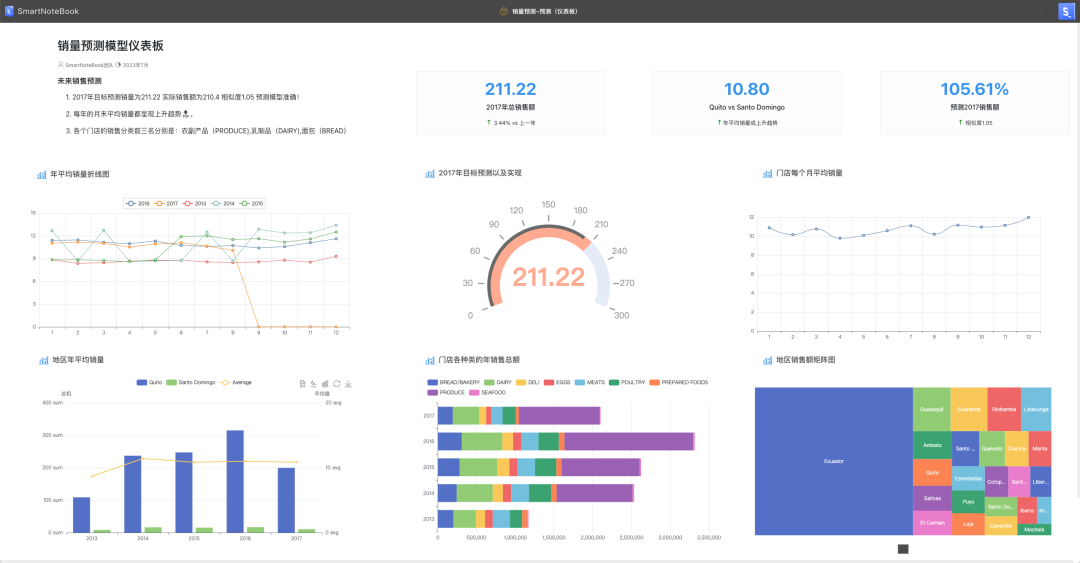Switch chart to bar type icon

tap(325, 384)
